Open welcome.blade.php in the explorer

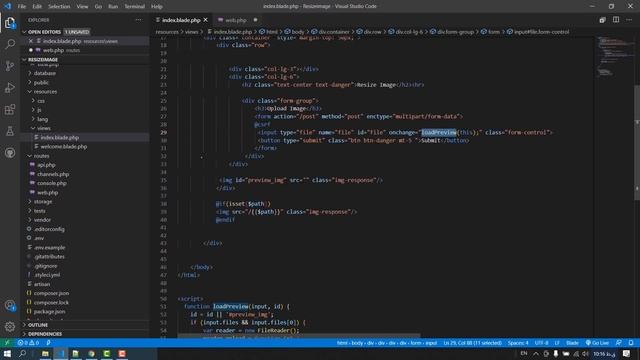click(64, 147)
